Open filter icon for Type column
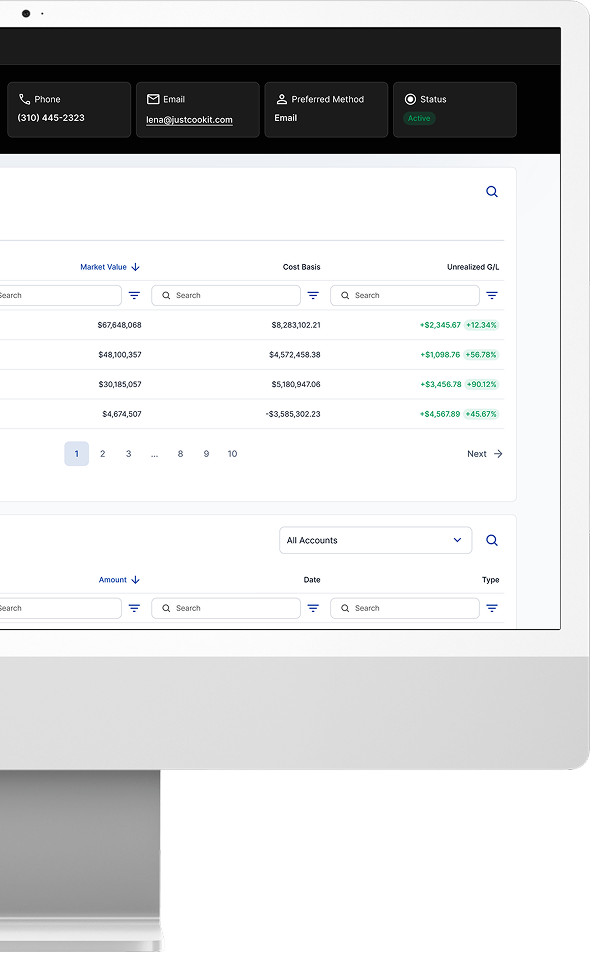 492,608
